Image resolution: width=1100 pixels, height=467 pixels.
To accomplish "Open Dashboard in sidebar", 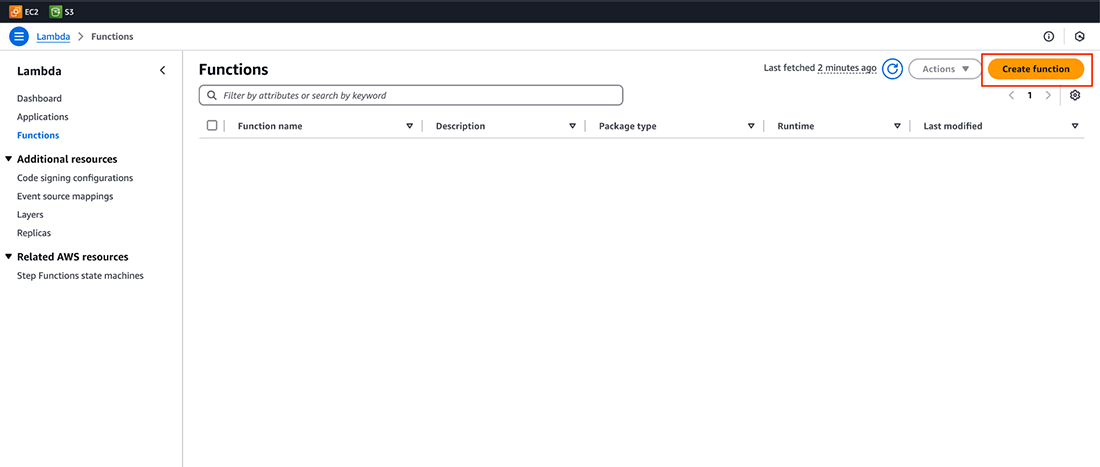I will pos(39,99).
